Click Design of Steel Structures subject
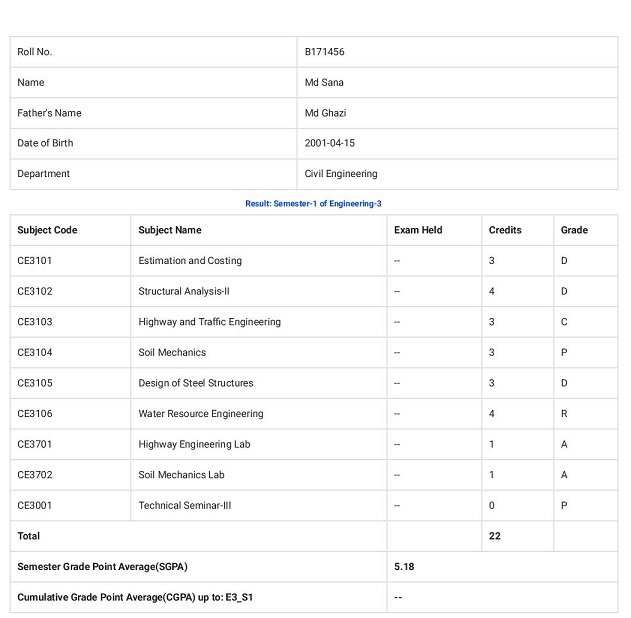Image resolution: width=631 pixels, height=618 pixels. click(196, 383)
